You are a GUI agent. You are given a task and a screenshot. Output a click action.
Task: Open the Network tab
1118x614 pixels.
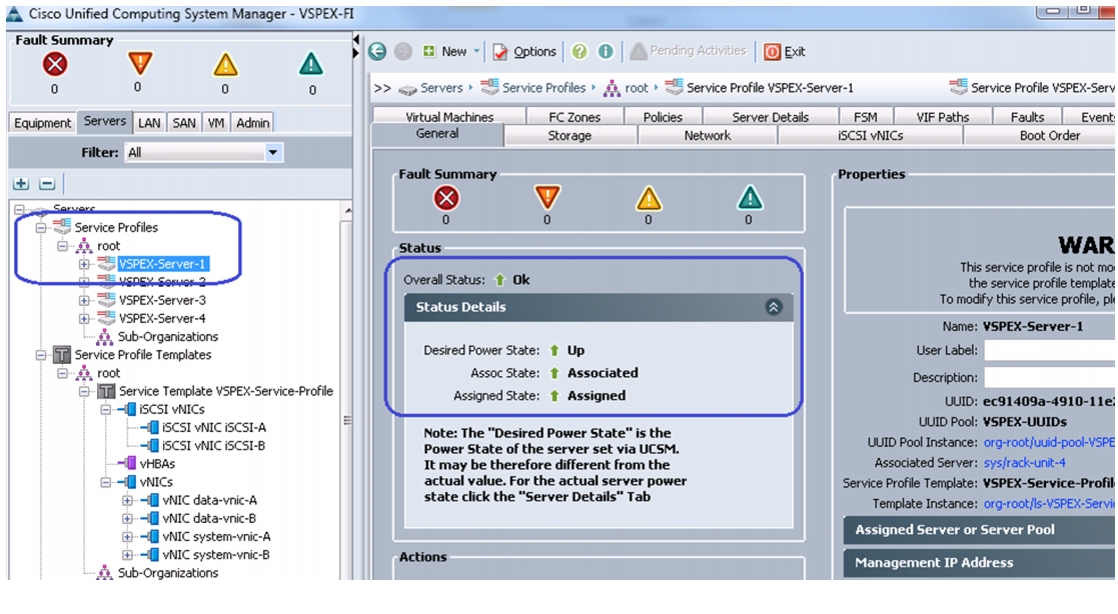[x=707, y=135]
